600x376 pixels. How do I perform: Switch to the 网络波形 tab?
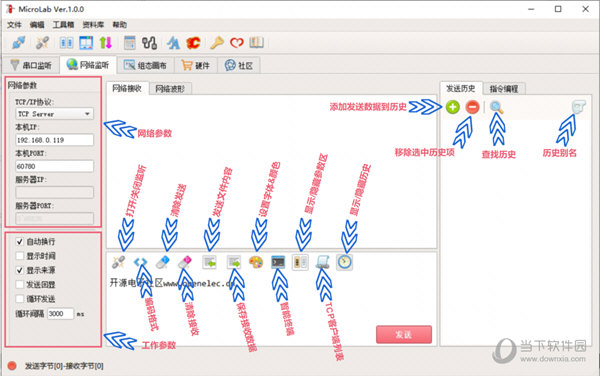pyautogui.click(x=170, y=89)
